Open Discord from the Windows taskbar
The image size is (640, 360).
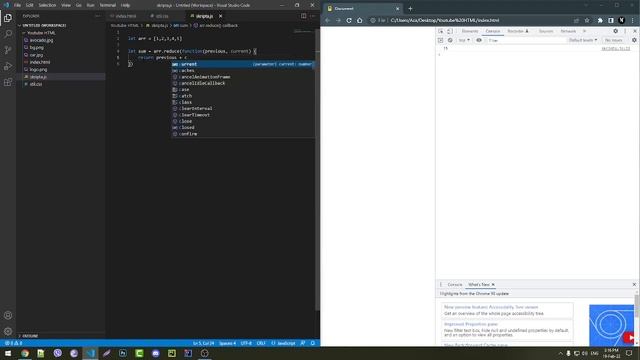click(156, 353)
